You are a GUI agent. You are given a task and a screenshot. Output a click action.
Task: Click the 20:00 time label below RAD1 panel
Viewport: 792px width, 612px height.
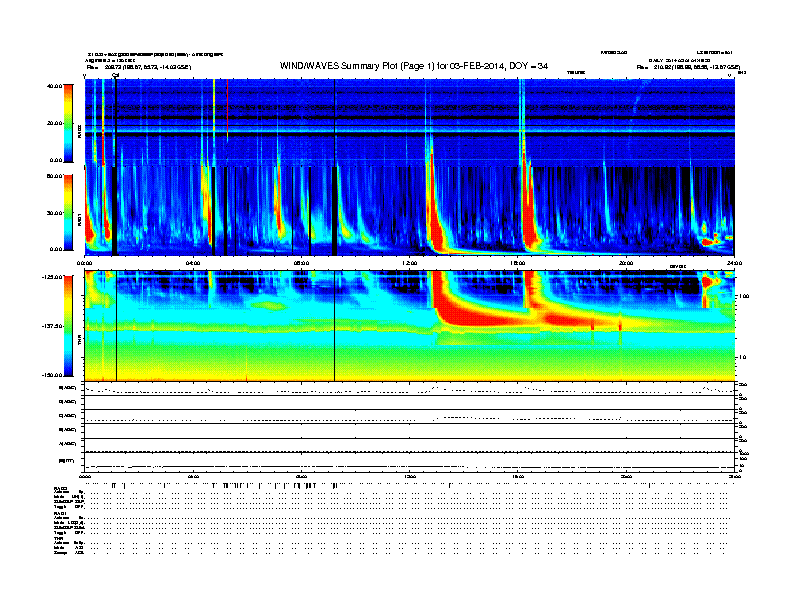[x=626, y=263]
